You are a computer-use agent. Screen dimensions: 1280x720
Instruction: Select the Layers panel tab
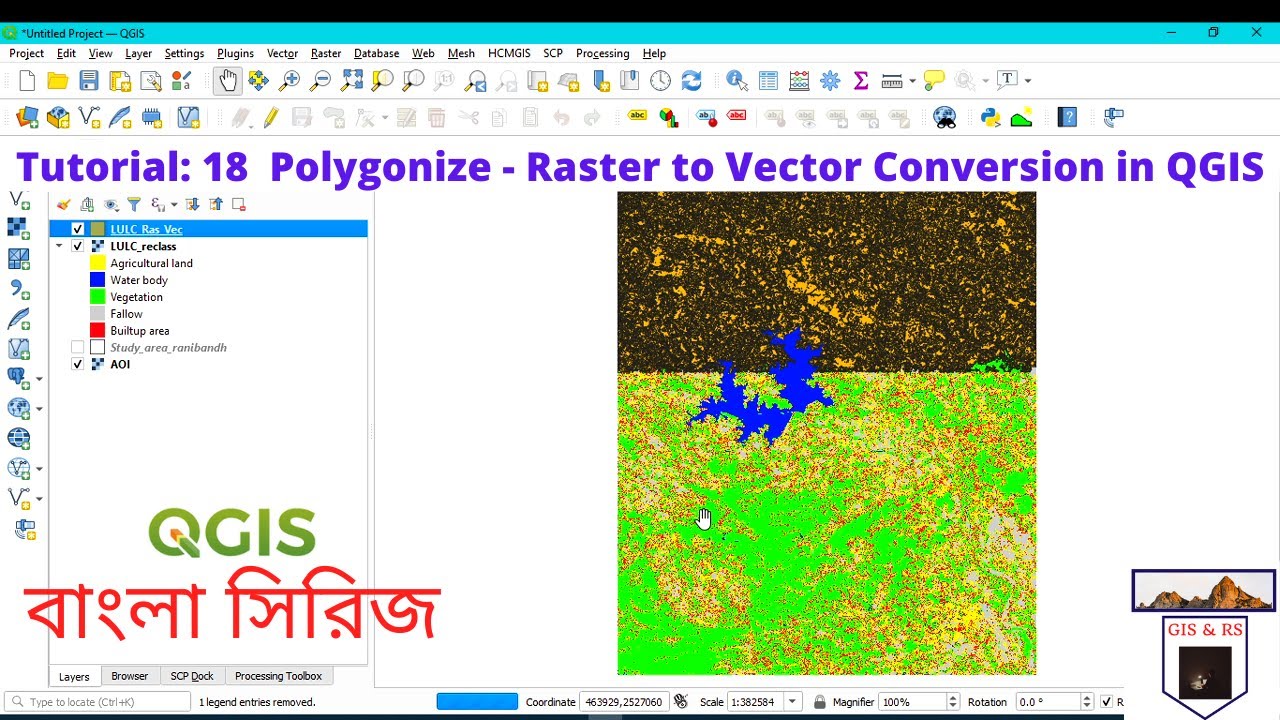coord(74,676)
